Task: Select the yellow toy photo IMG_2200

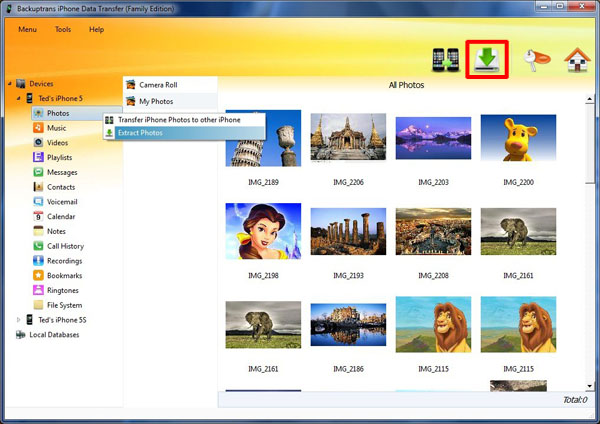Action: click(x=518, y=138)
